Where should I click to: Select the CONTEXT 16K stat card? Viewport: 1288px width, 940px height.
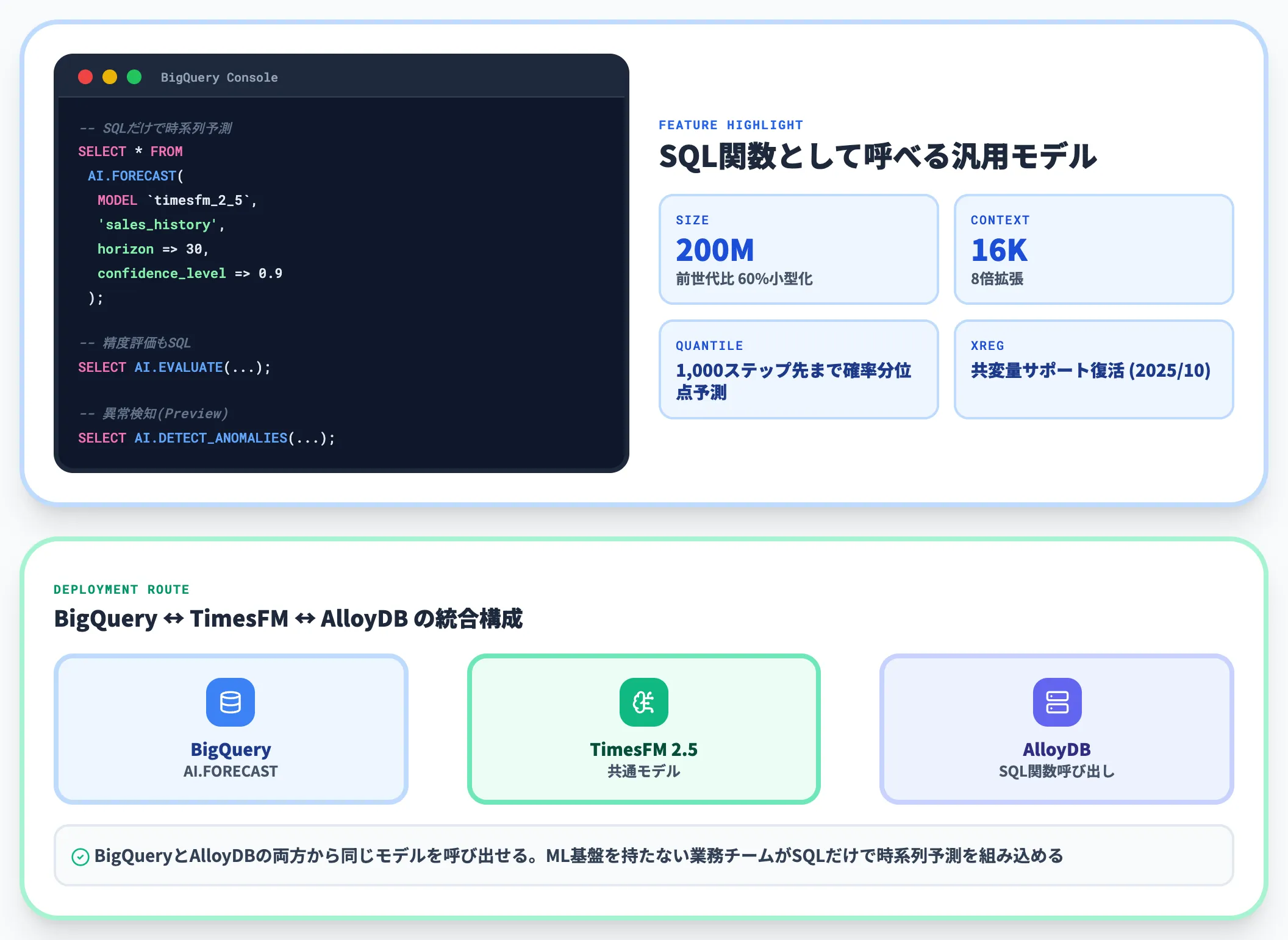pyautogui.click(x=1093, y=249)
